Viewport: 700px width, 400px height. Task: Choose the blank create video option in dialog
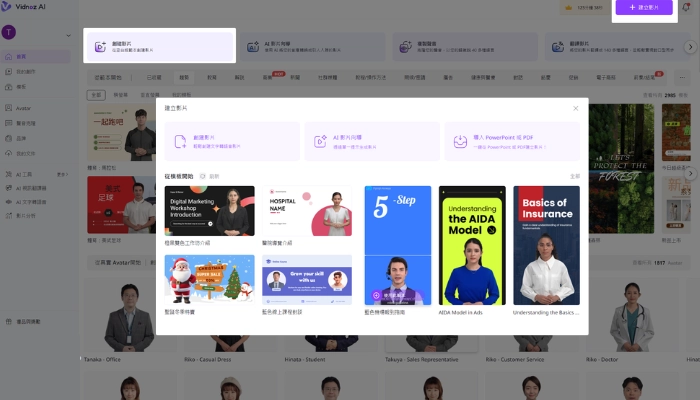pyautogui.click(x=232, y=142)
